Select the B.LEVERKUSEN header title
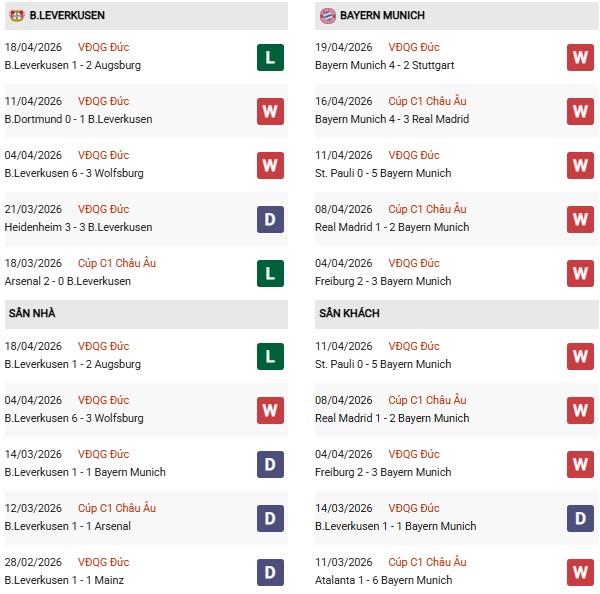Image resolution: width=600 pixels, height=594 pixels. [x=67, y=16]
